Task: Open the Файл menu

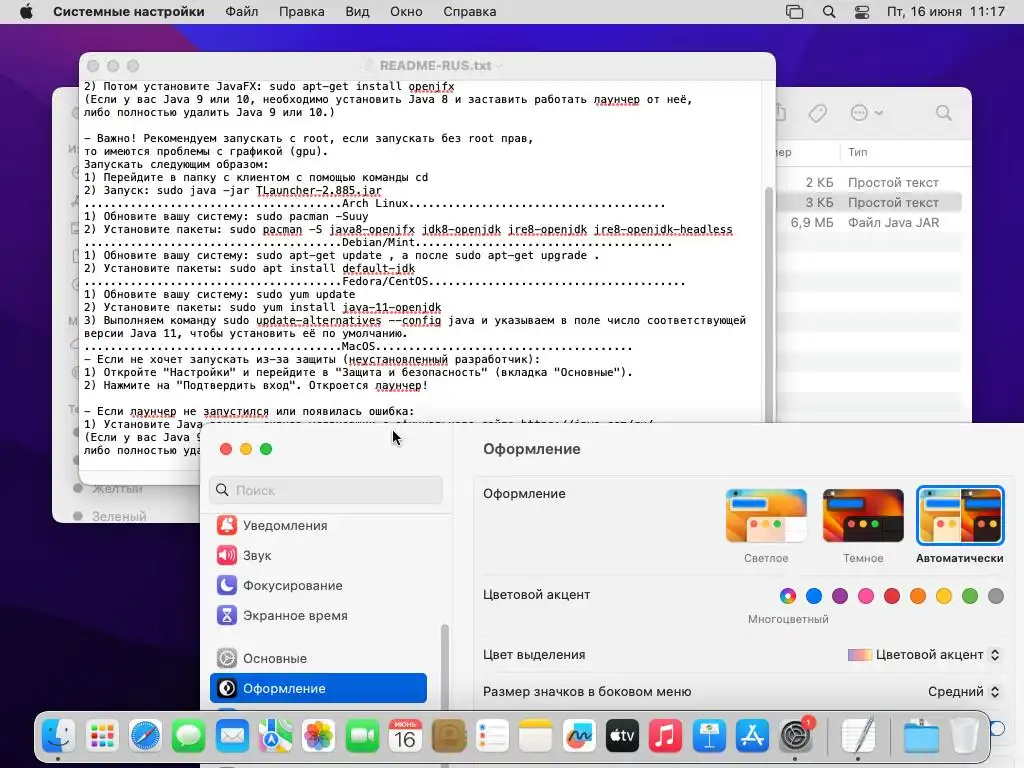Action: [242, 12]
